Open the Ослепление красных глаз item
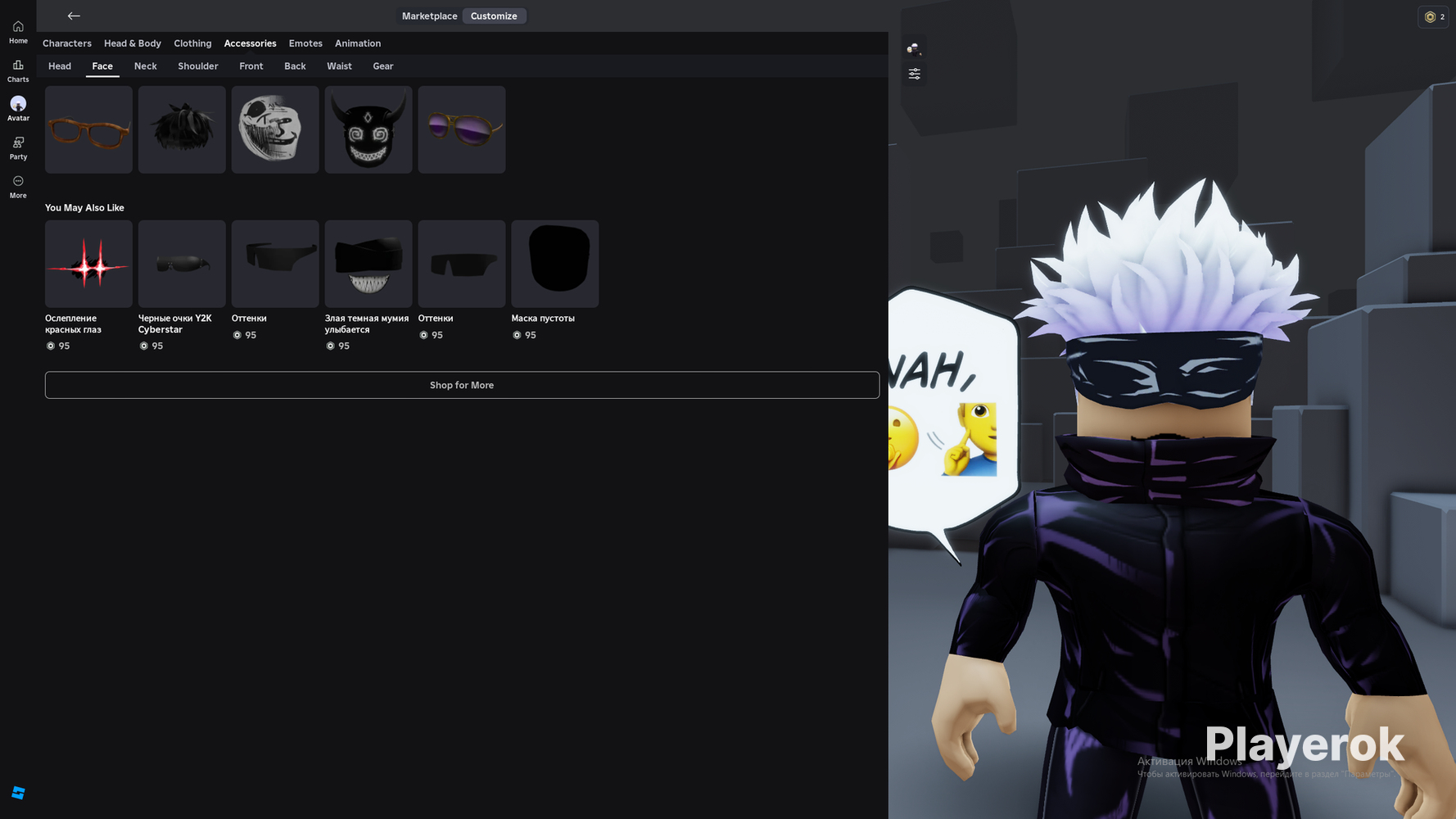Screen dimensions: 1456x819 88,286
